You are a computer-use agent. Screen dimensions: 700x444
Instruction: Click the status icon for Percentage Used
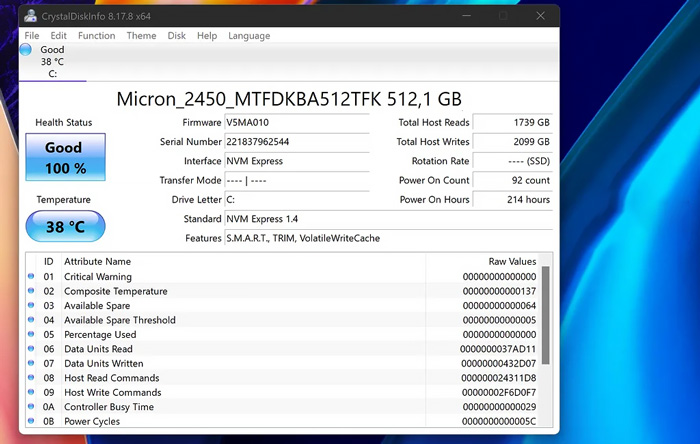(31, 335)
